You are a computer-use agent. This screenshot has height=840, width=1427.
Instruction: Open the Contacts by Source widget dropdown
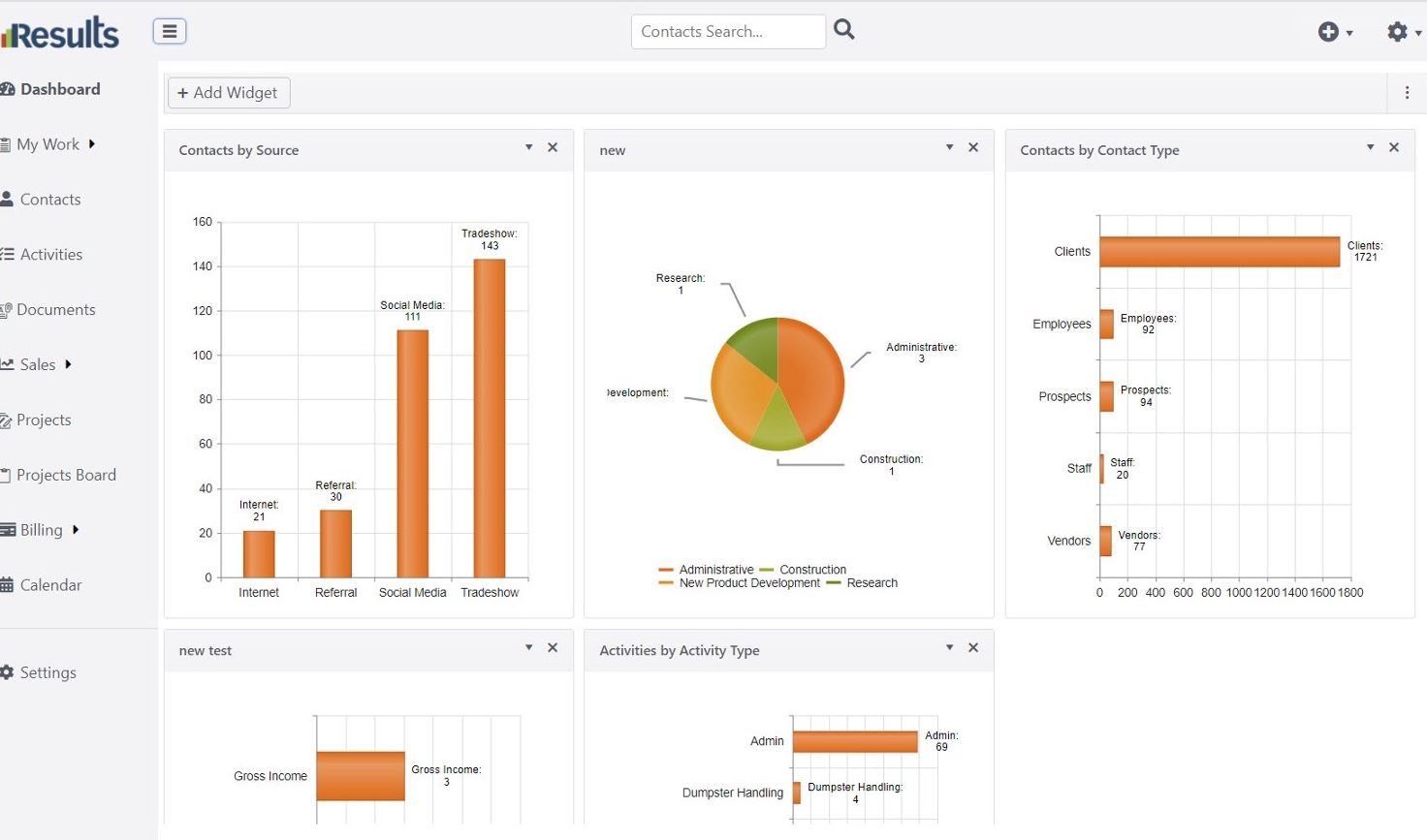pos(528,147)
